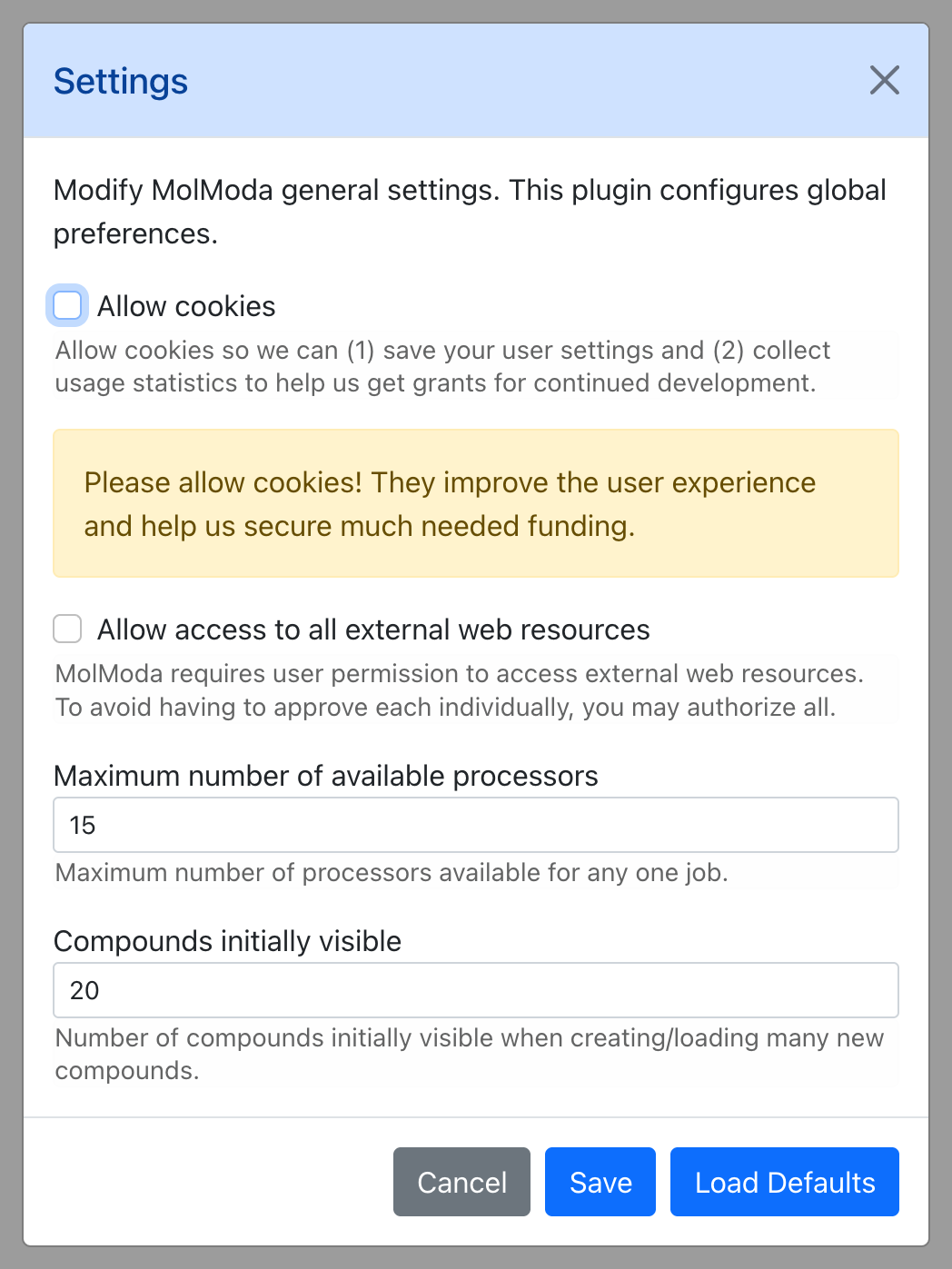Restore settings with Load Defaults

tap(785, 1182)
